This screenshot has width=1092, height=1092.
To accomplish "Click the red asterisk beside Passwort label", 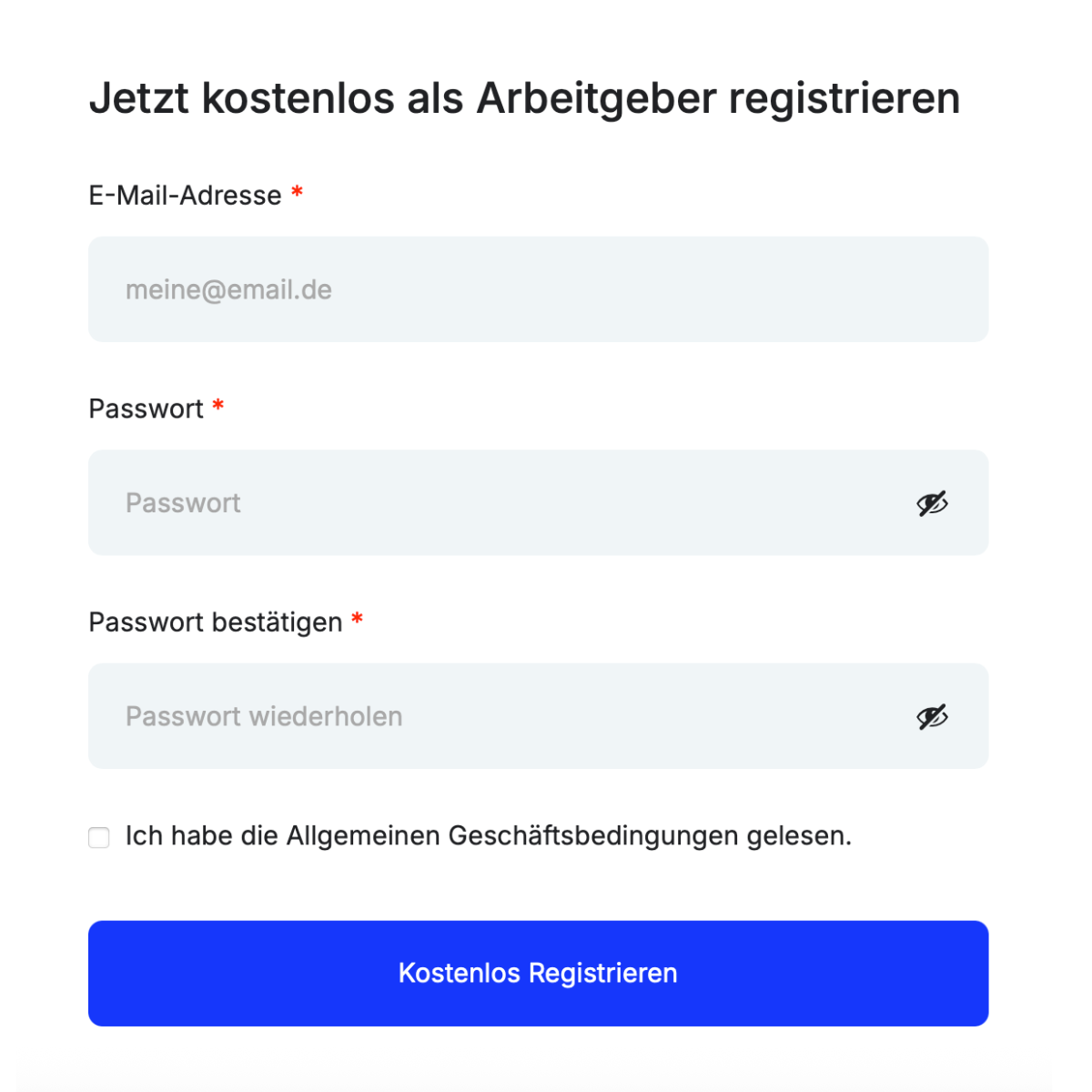I will point(218,406).
